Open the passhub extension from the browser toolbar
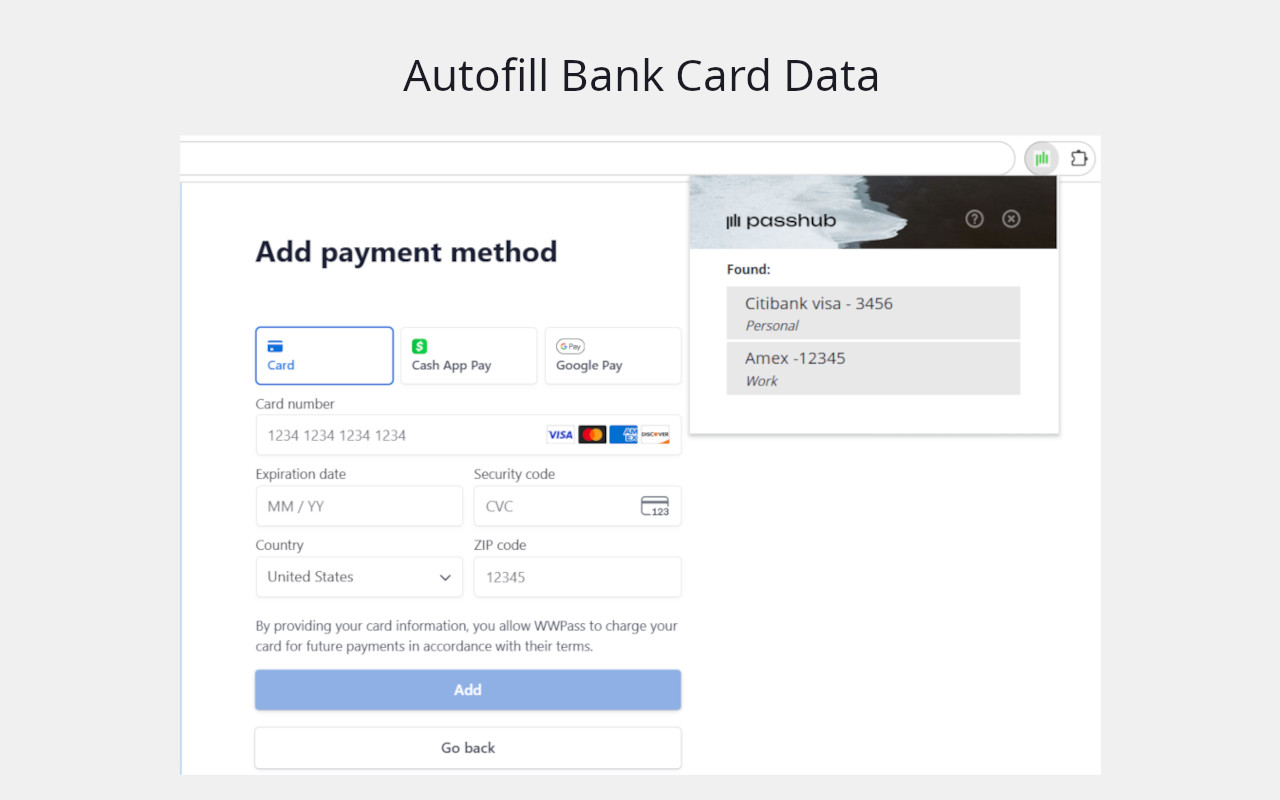 coord(1041,158)
